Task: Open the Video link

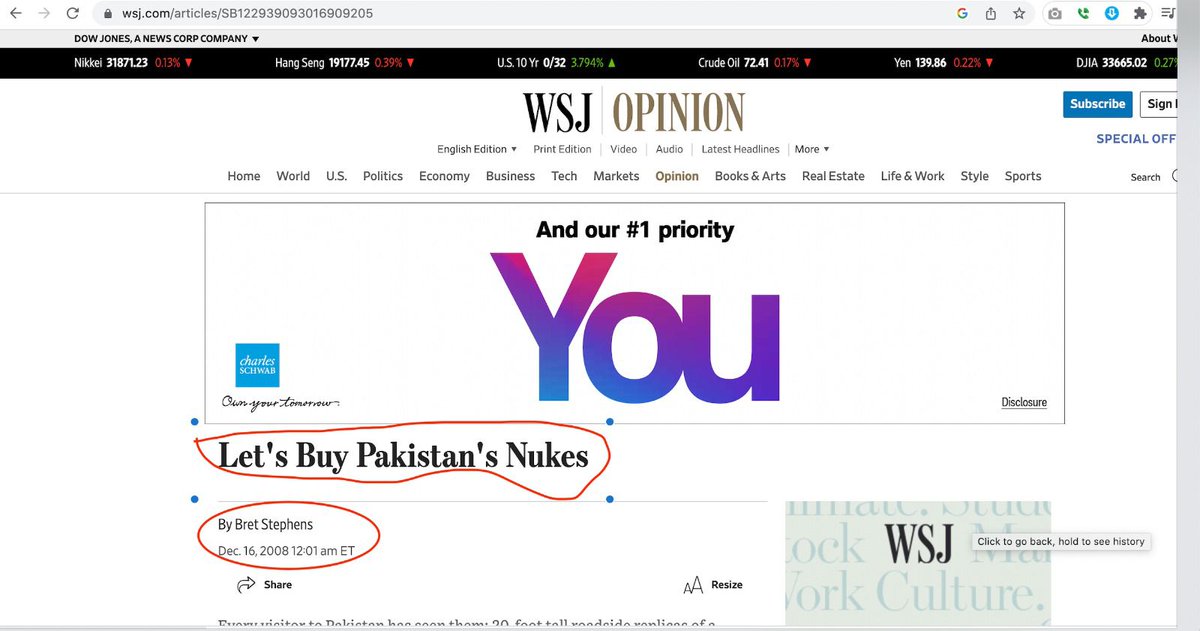Action: pos(623,149)
